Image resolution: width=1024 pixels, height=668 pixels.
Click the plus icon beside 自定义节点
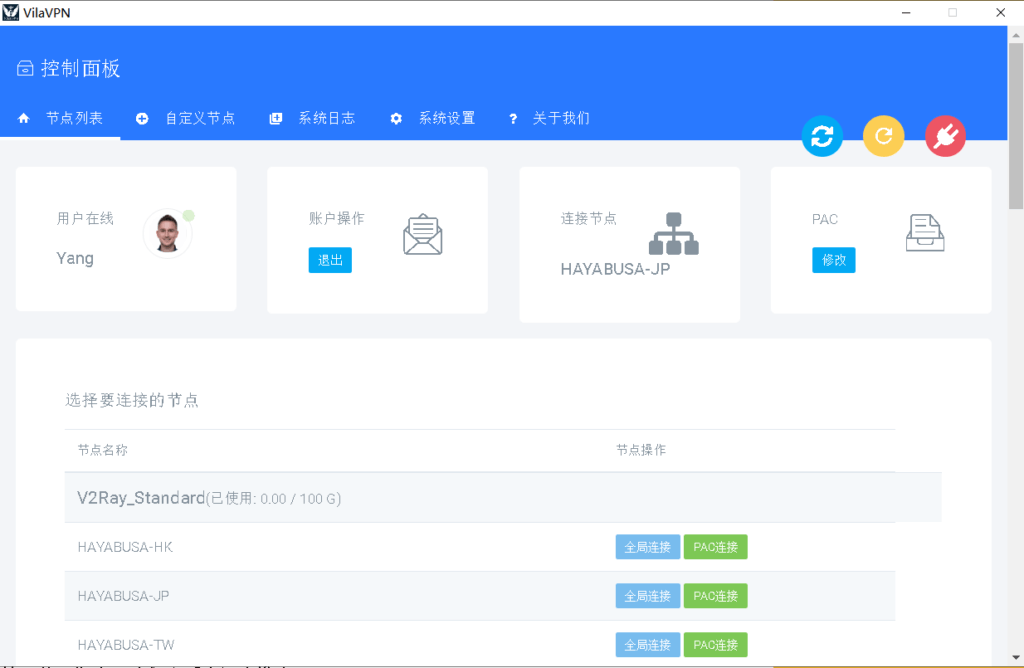click(x=142, y=118)
